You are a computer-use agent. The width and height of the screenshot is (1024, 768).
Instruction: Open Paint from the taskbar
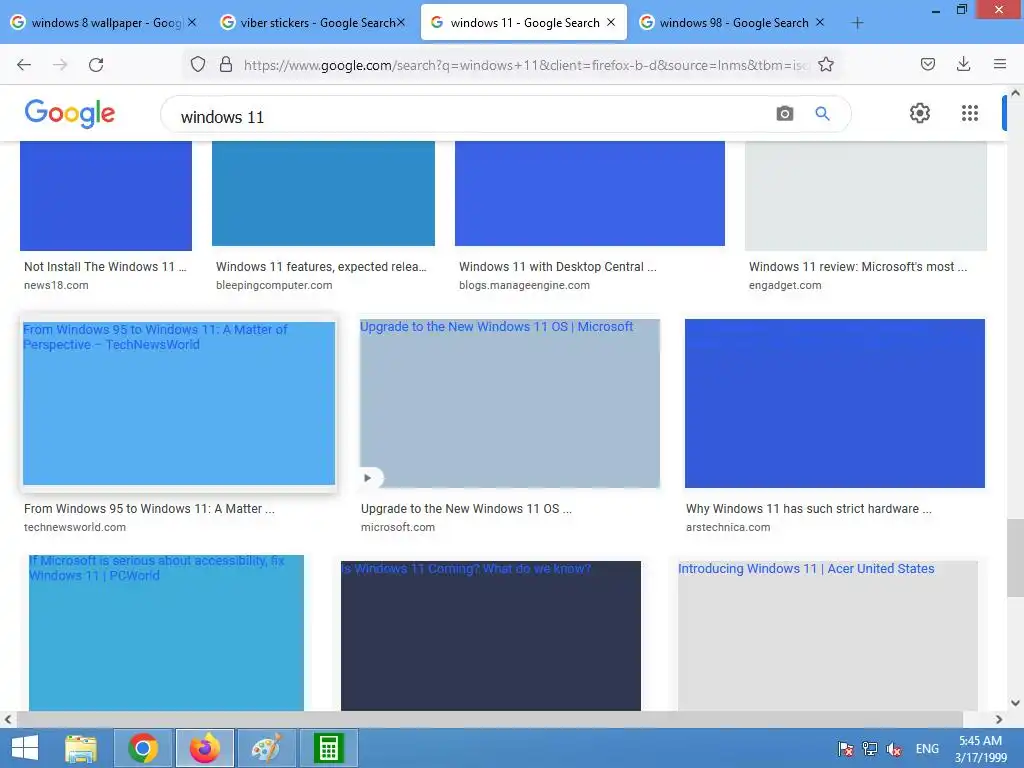pyautogui.click(x=266, y=748)
